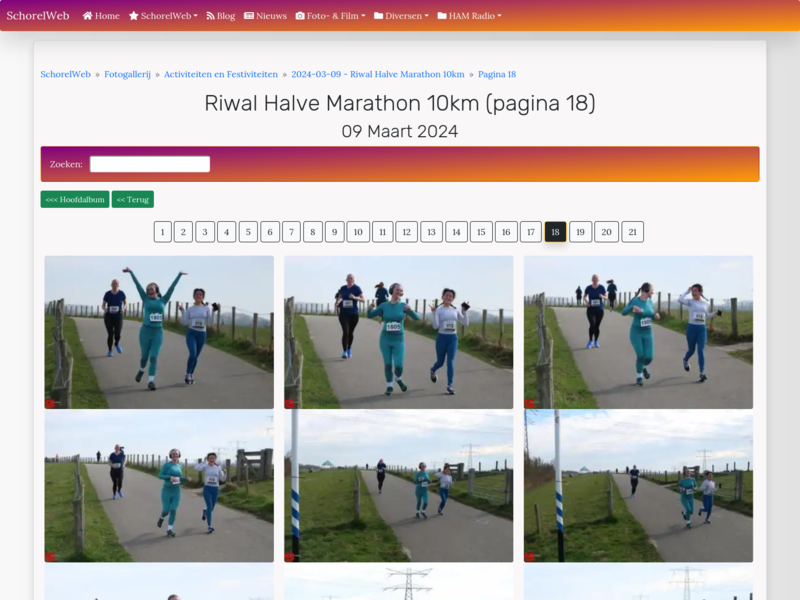Click the Foto- & Film camera icon

[300, 16]
